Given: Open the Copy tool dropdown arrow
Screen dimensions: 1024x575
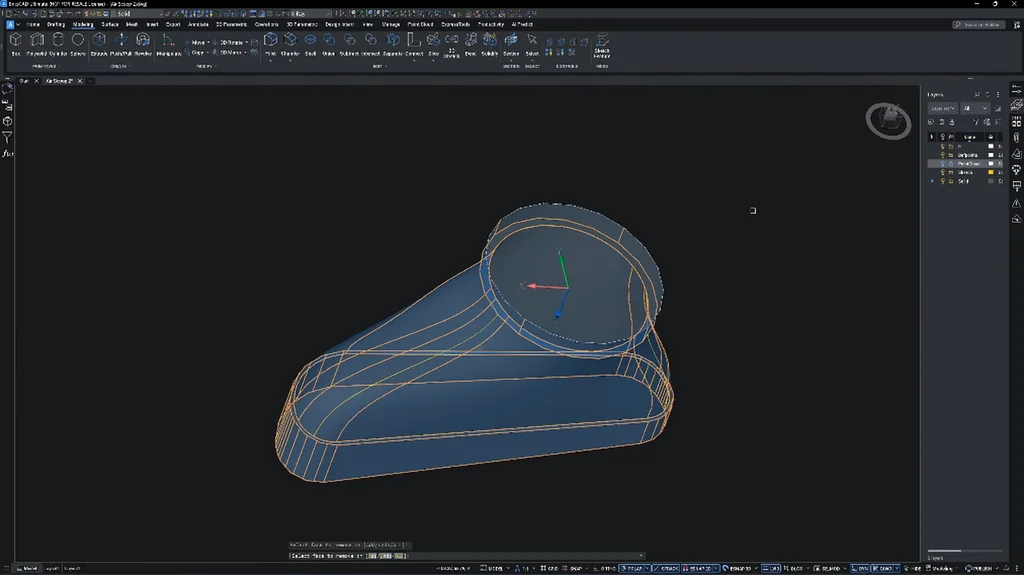Looking at the screenshot, I should 208,52.
